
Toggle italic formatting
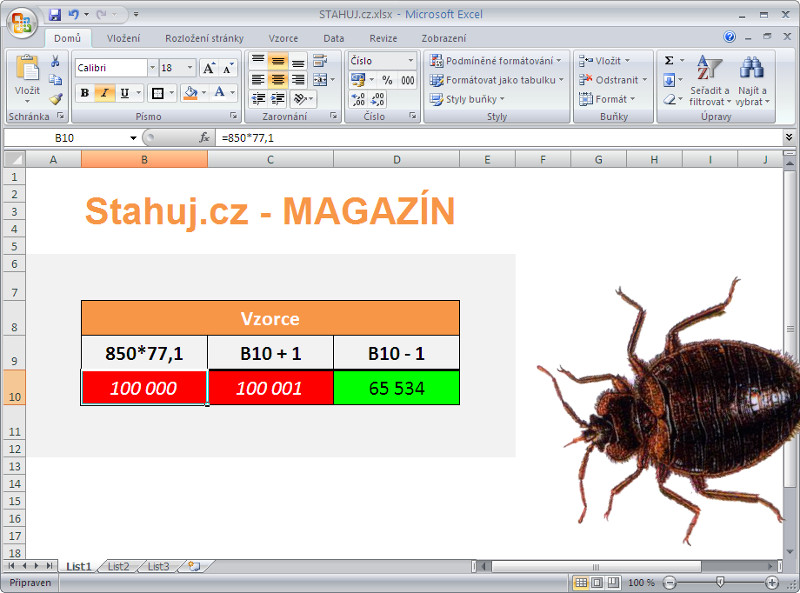105,93
